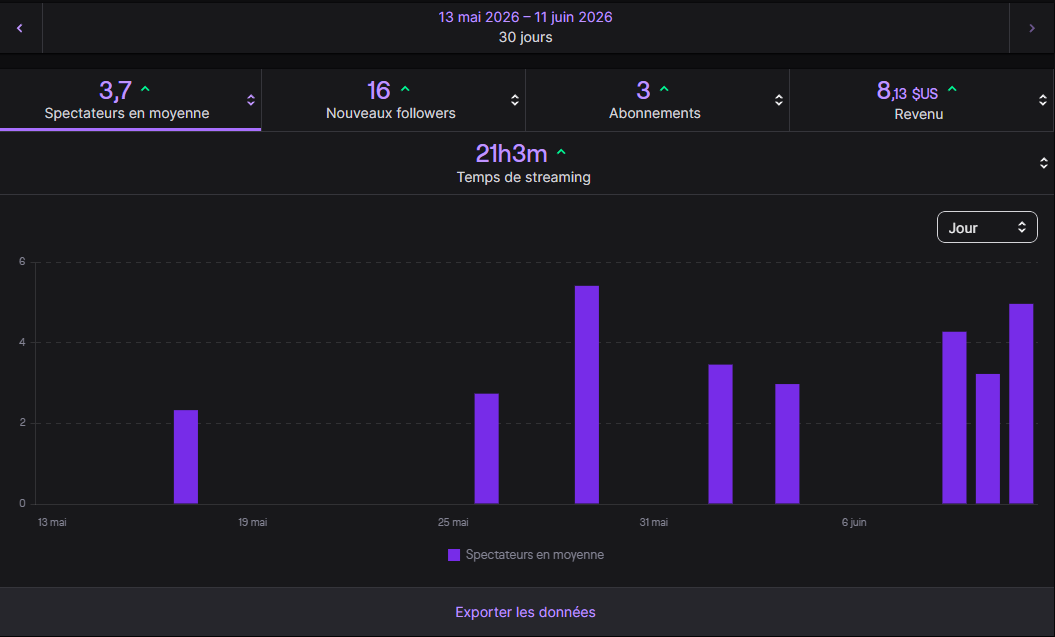
Task: Go to the previous date range arrow
Action: coord(20,28)
